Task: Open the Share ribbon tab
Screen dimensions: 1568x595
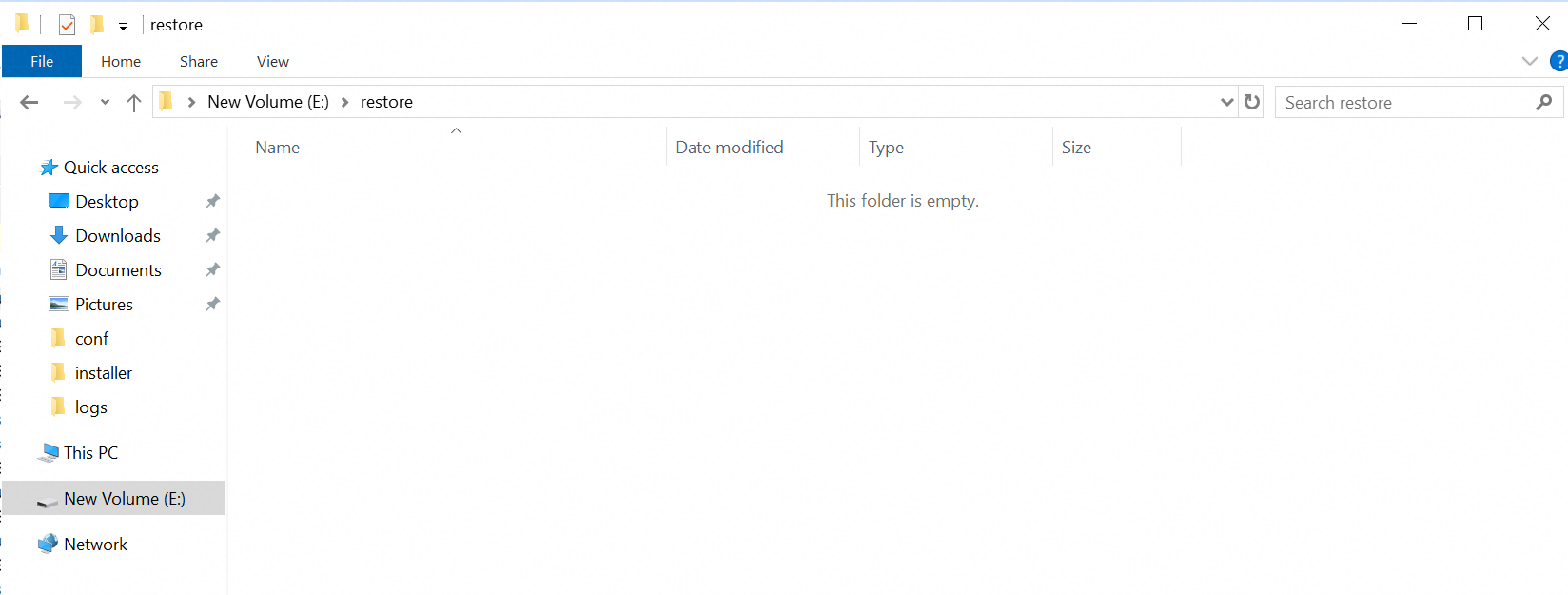Action: [x=199, y=61]
